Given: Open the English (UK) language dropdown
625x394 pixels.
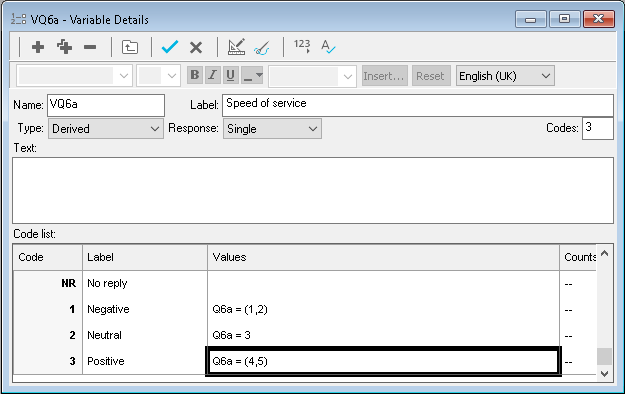Looking at the screenshot, I should point(505,76).
